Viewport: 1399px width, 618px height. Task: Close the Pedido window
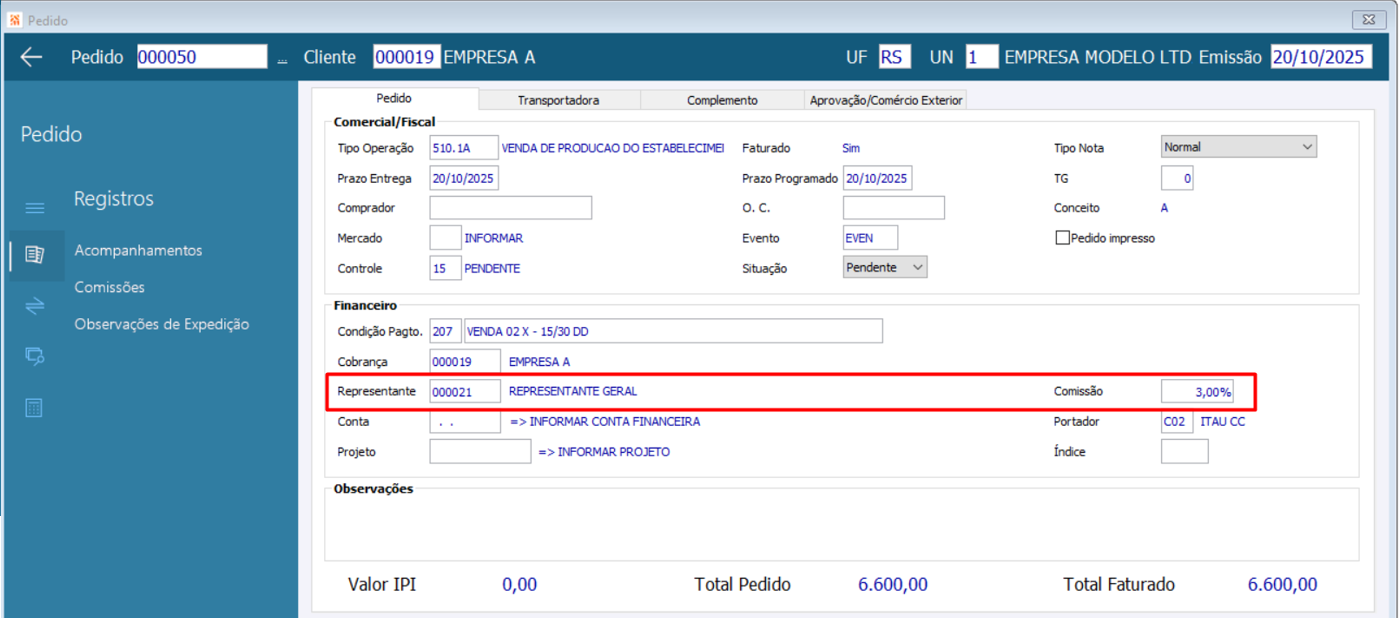point(1368,19)
